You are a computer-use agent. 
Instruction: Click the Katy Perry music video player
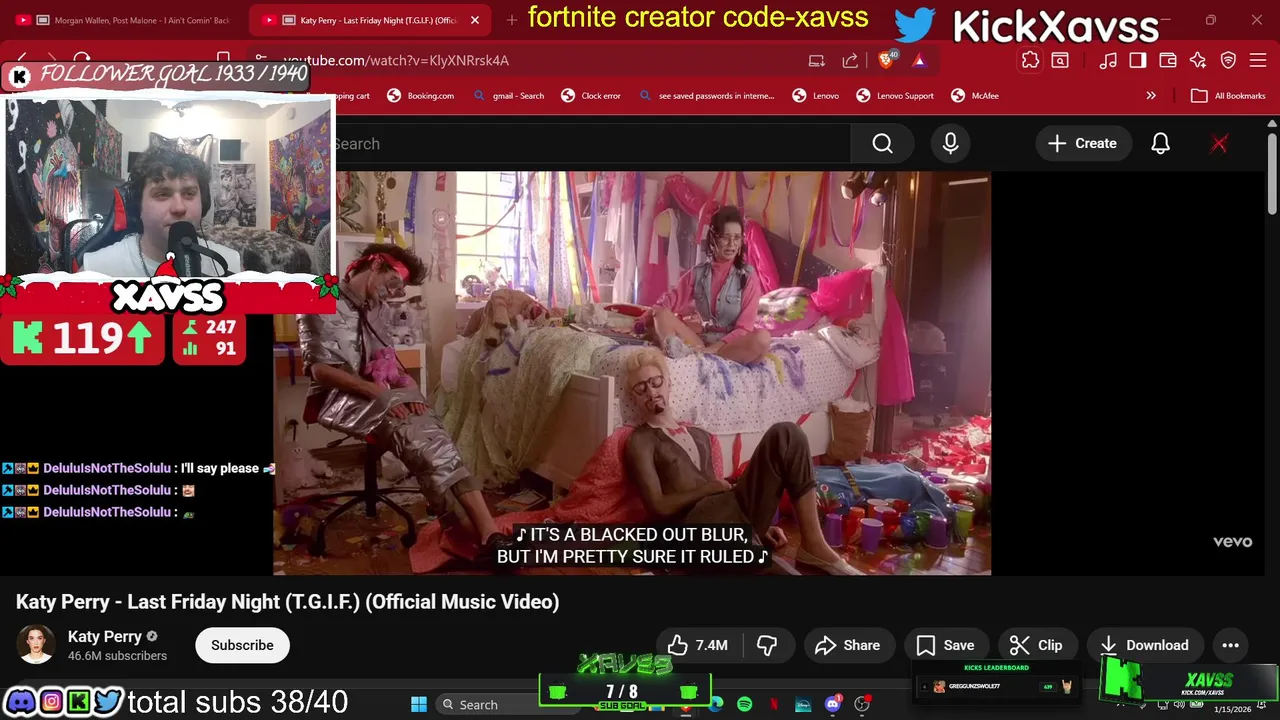pos(632,373)
